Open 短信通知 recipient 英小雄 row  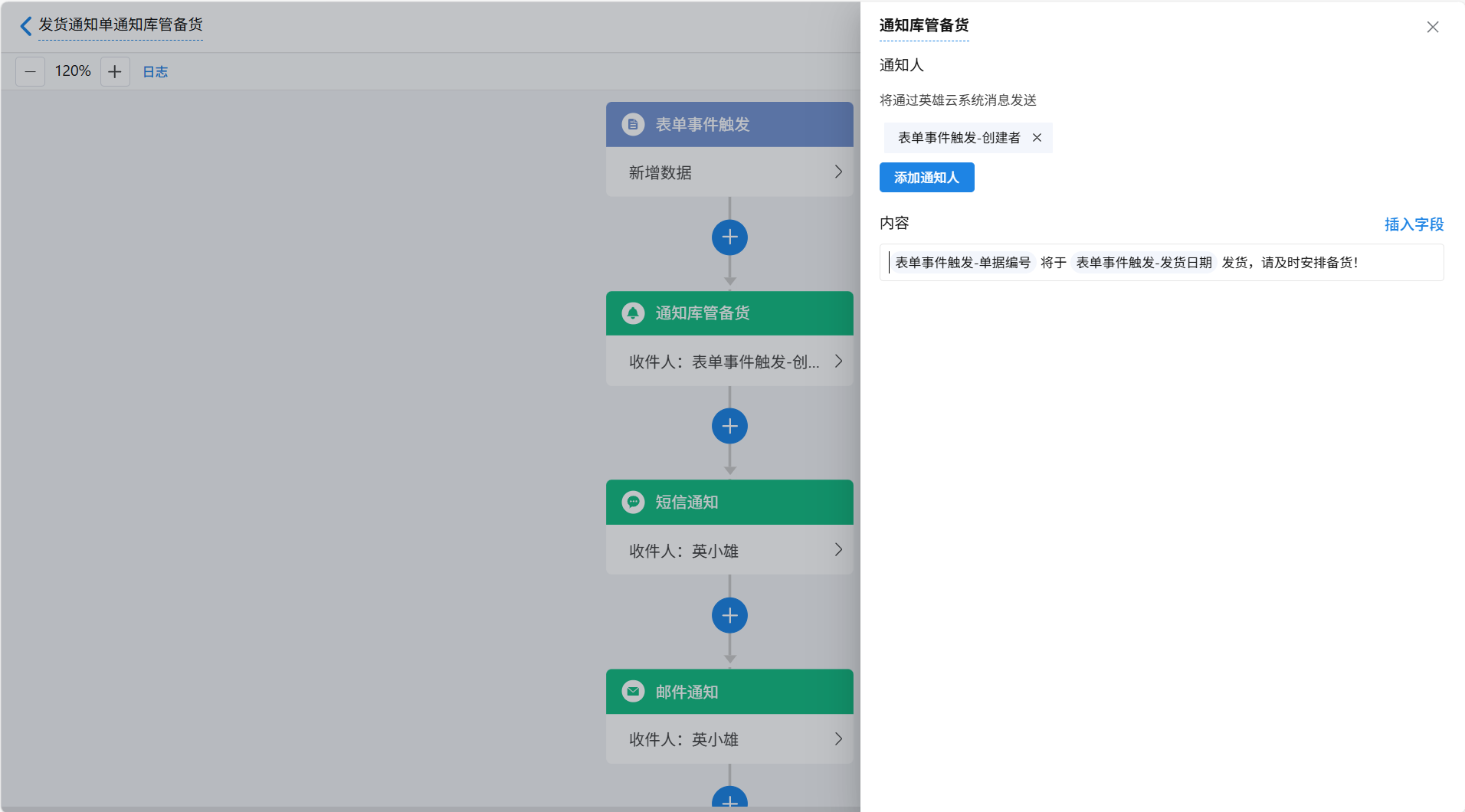point(729,551)
